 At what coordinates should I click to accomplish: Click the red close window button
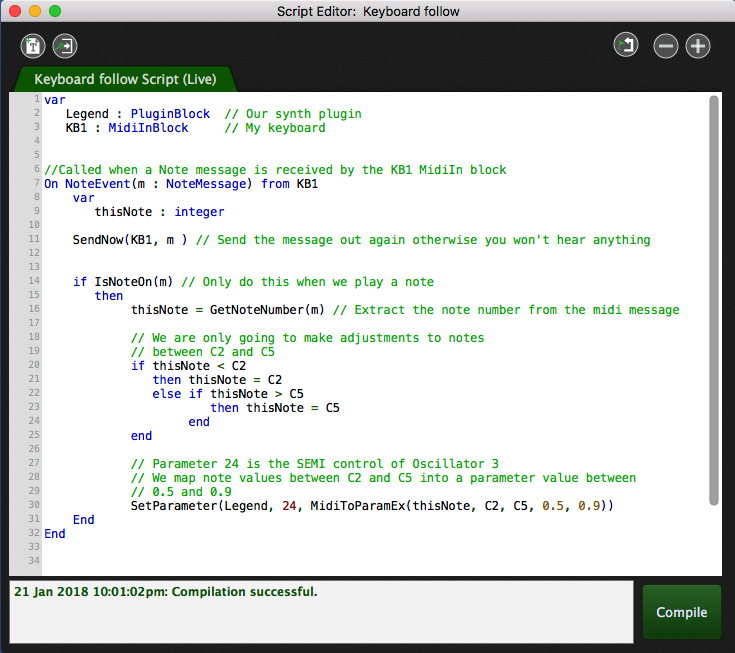[15, 11]
